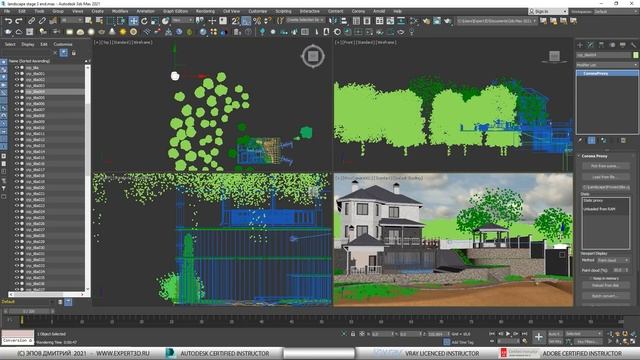Open the Time Configuration icon
The width and height of the screenshot is (640, 360).
coord(525,341)
